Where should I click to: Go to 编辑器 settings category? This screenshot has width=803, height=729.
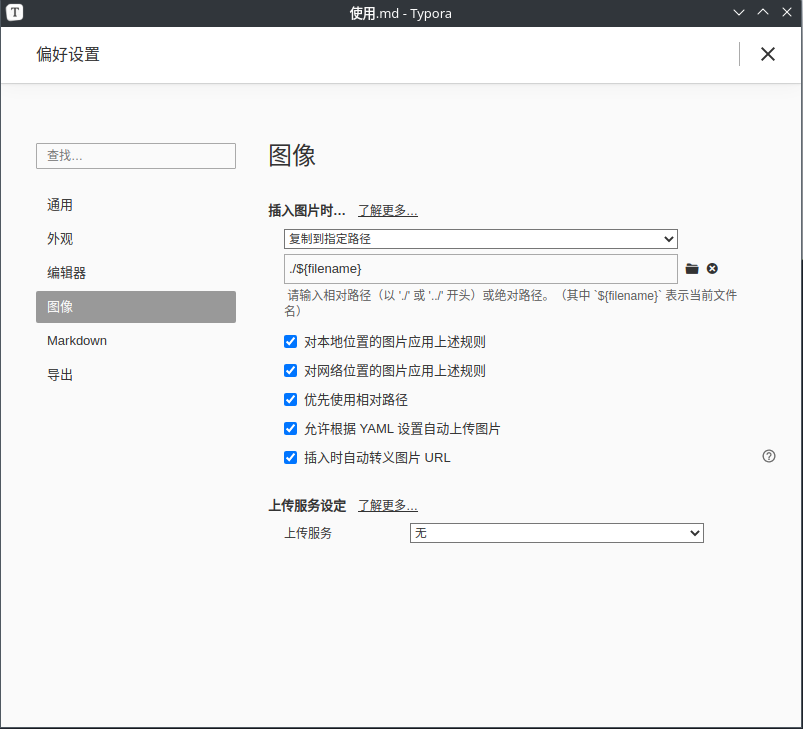click(66, 273)
